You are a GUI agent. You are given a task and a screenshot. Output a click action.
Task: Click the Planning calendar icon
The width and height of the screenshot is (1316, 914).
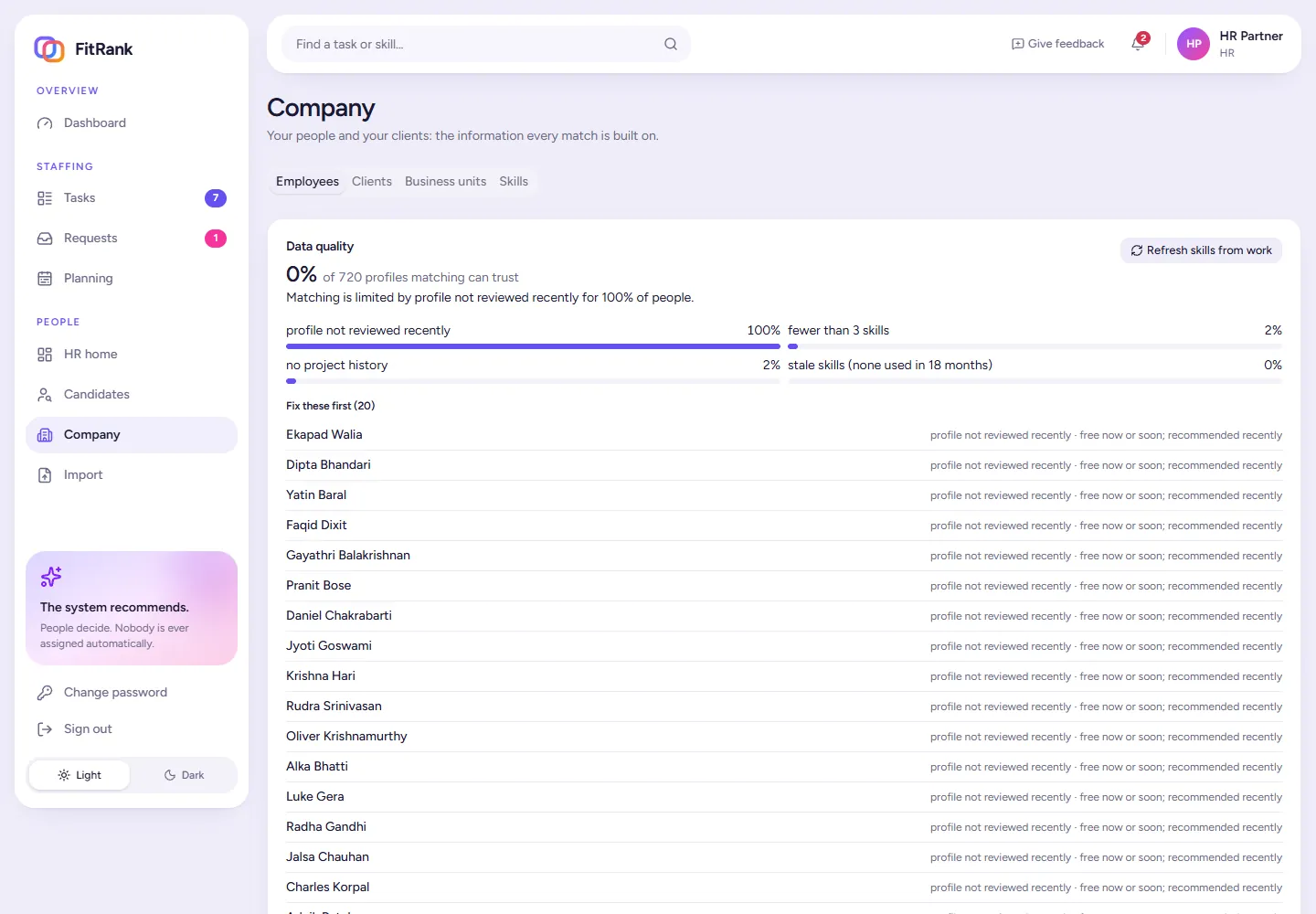click(x=45, y=279)
